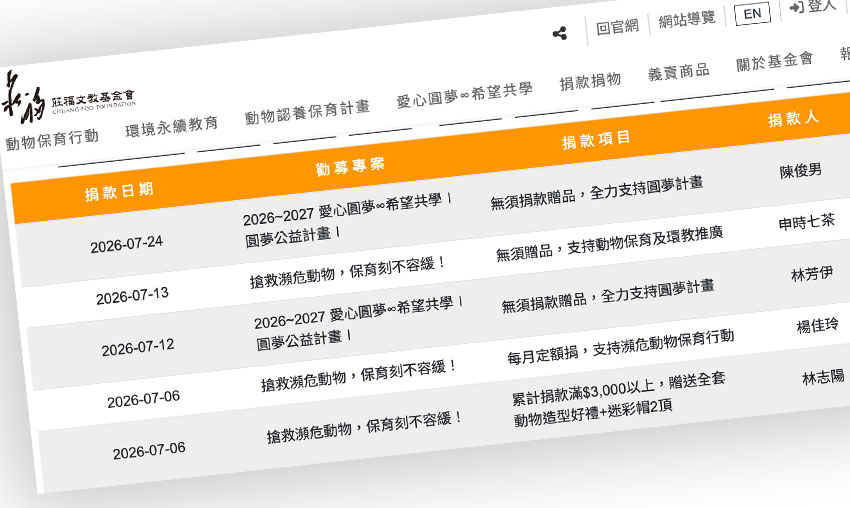The image size is (850, 508).
Task: Switch language with EN button
Action: (752, 14)
